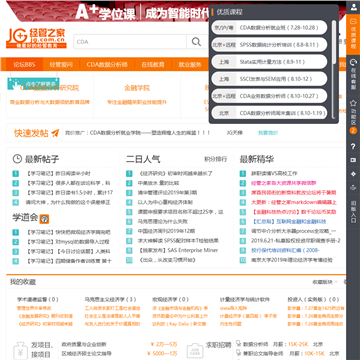
Task: Open the 论坛BBS nav tab
Action: pos(24,64)
